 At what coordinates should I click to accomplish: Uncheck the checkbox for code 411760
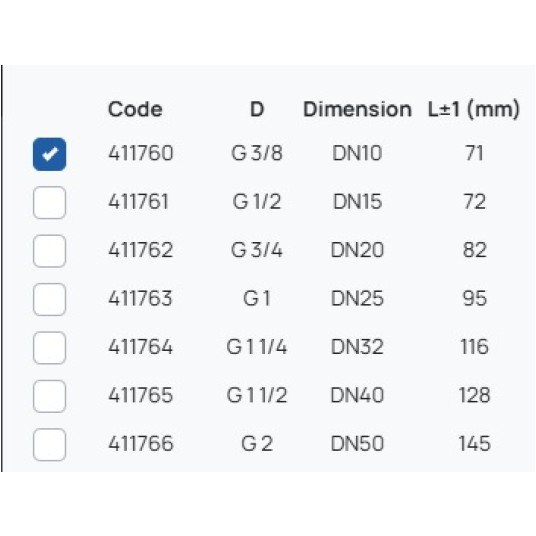(x=50, y=154)
